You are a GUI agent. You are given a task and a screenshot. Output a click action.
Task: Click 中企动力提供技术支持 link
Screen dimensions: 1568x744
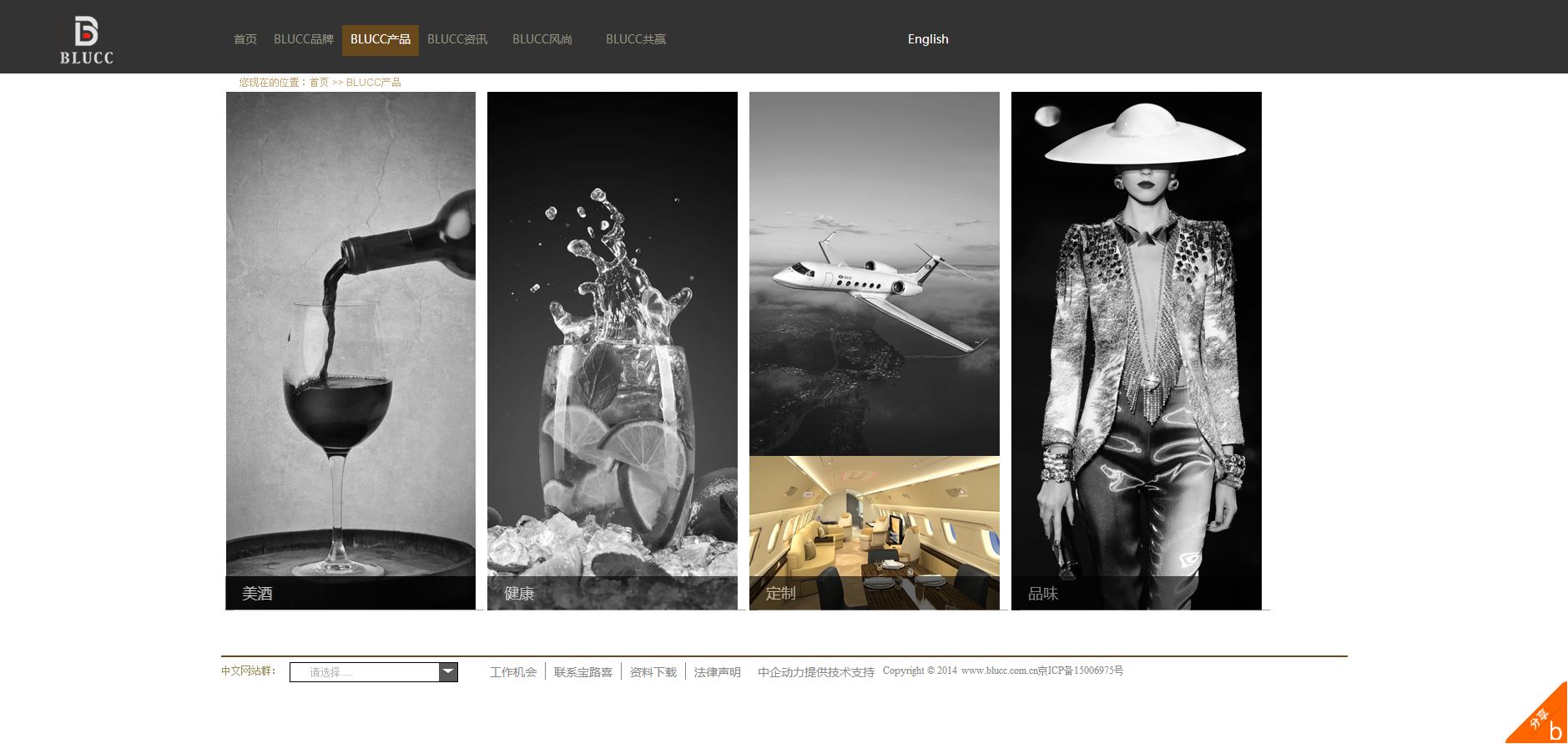(816, 672)
